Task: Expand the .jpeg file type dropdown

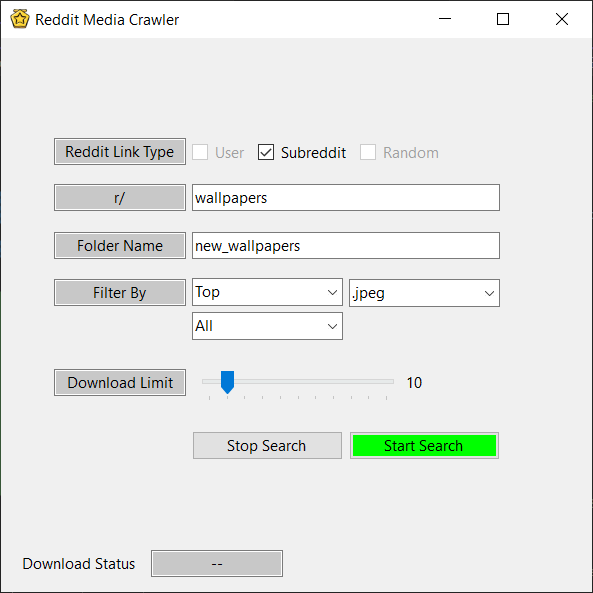Action: pyautogui.click(x=424, y=293)
